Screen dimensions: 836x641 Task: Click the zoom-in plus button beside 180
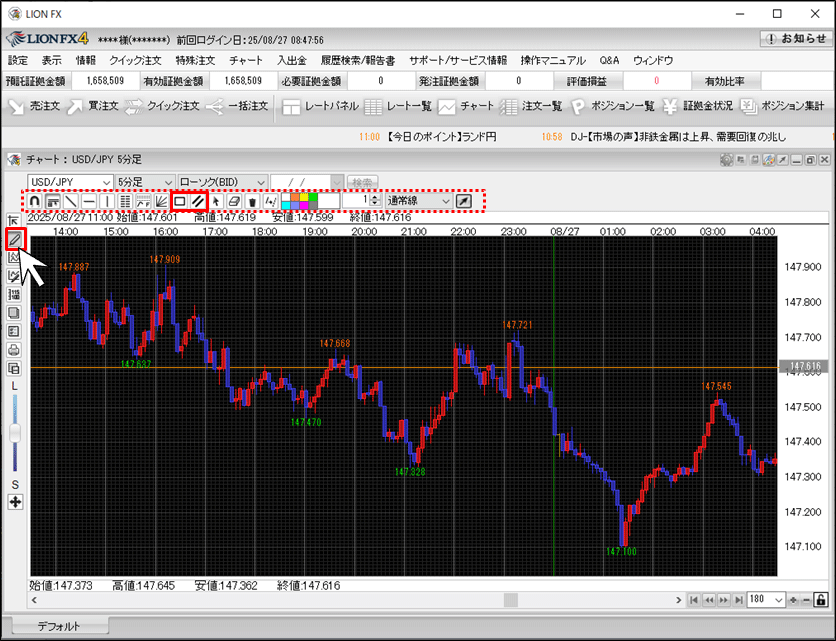pos(793,600)
